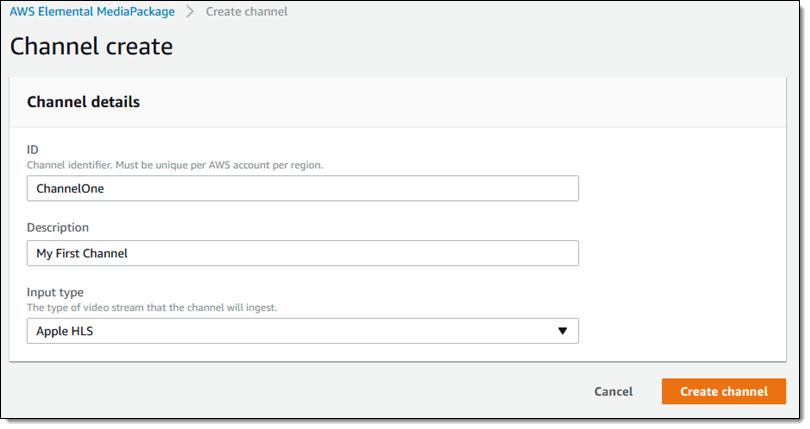
Task: Click the Description field label
Action: (58, 227)
